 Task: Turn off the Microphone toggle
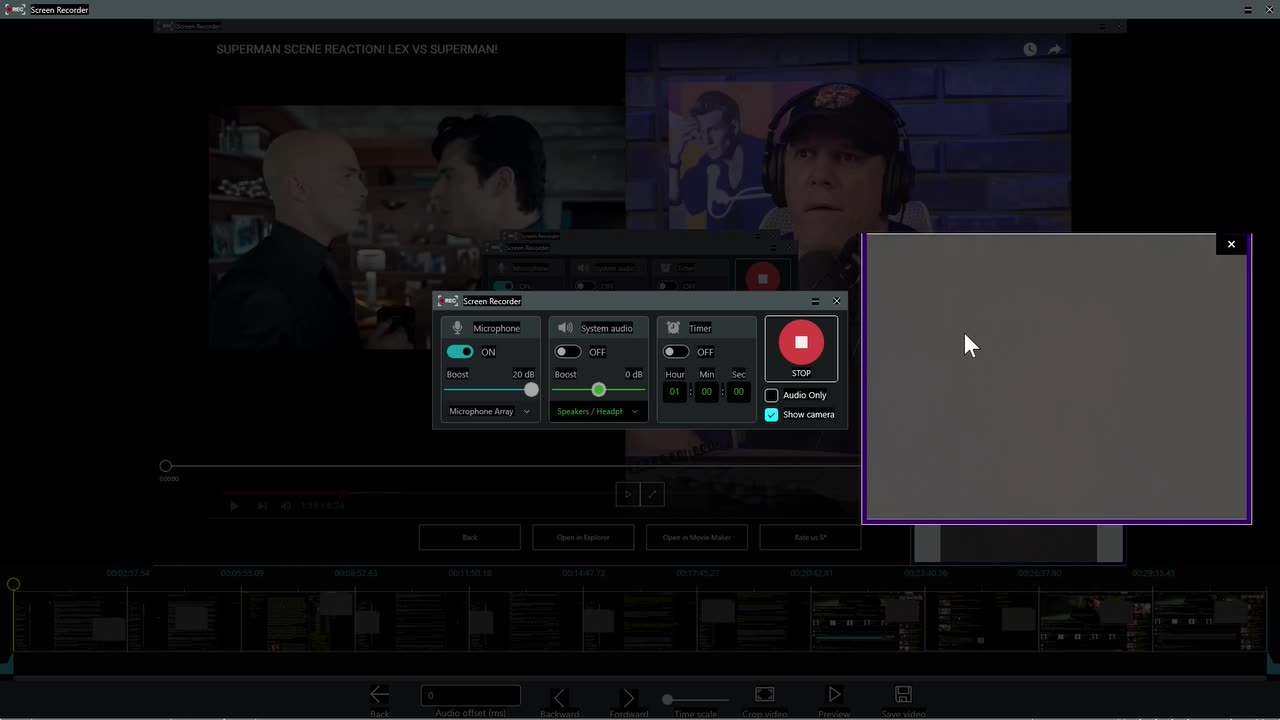460,352
